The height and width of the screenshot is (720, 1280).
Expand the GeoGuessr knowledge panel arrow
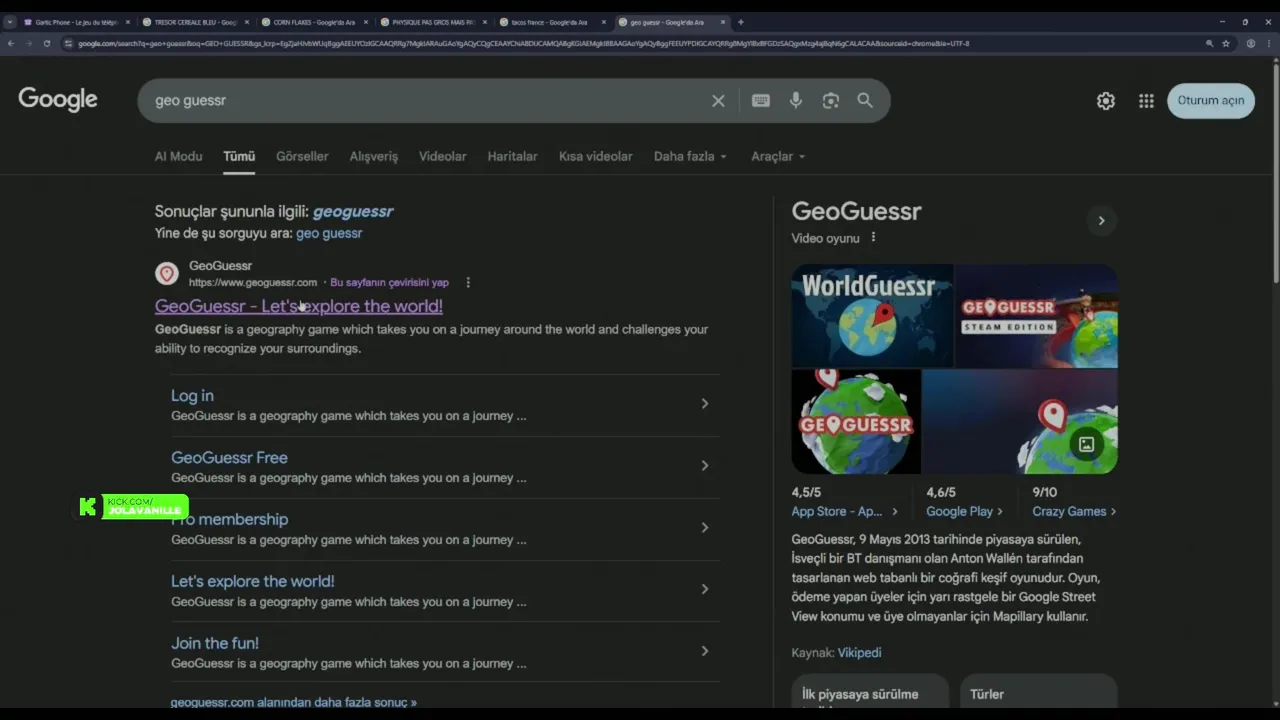click(1101, 221)
